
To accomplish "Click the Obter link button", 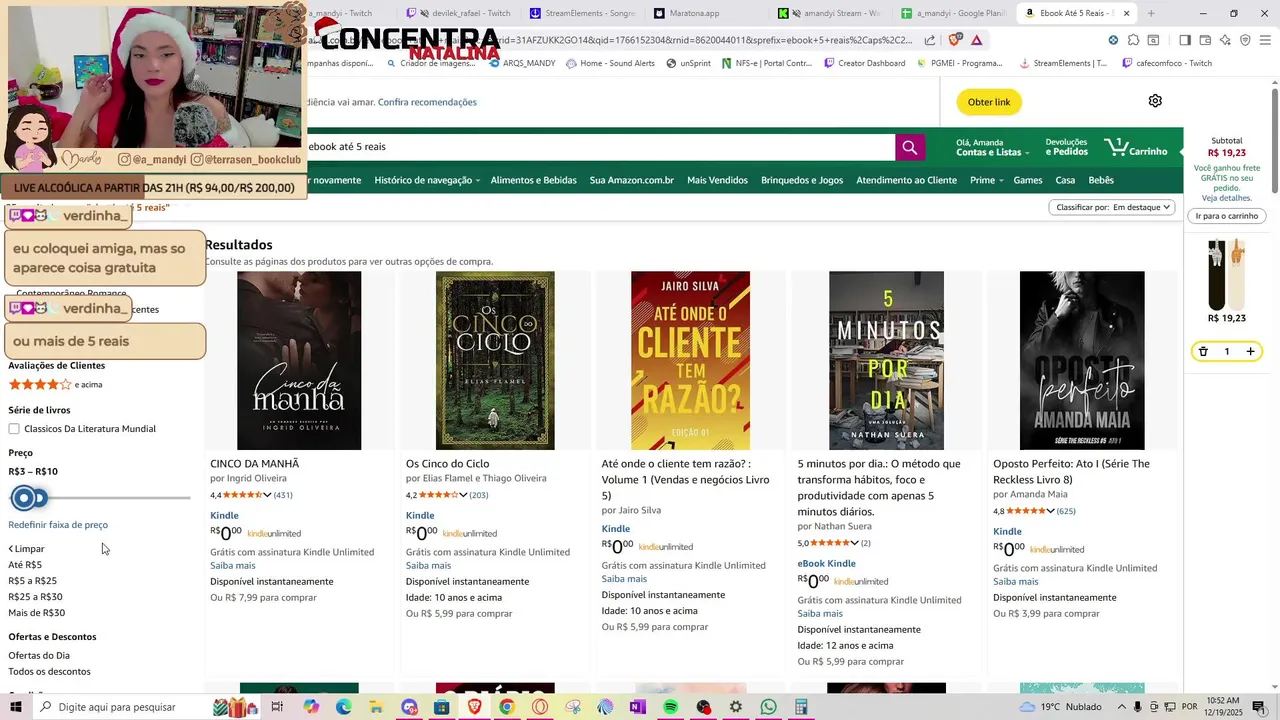I will tap(989, 102).
